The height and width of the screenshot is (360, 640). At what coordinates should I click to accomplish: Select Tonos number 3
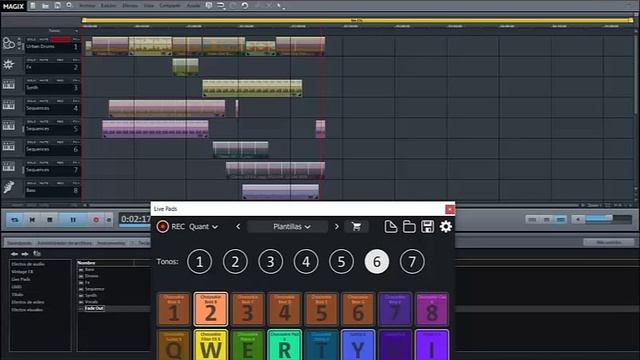click(271, 262)
